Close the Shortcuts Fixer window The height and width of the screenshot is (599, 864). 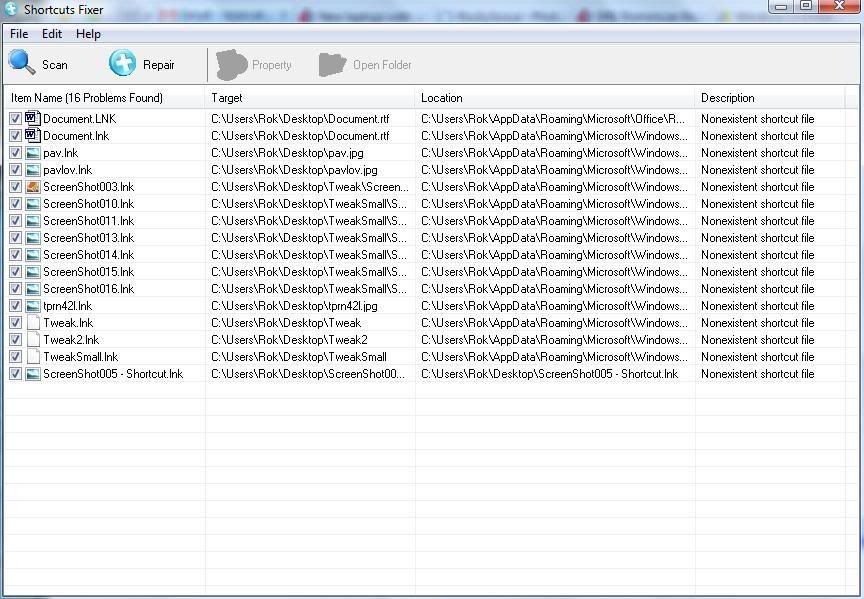[x=840, y=6]
